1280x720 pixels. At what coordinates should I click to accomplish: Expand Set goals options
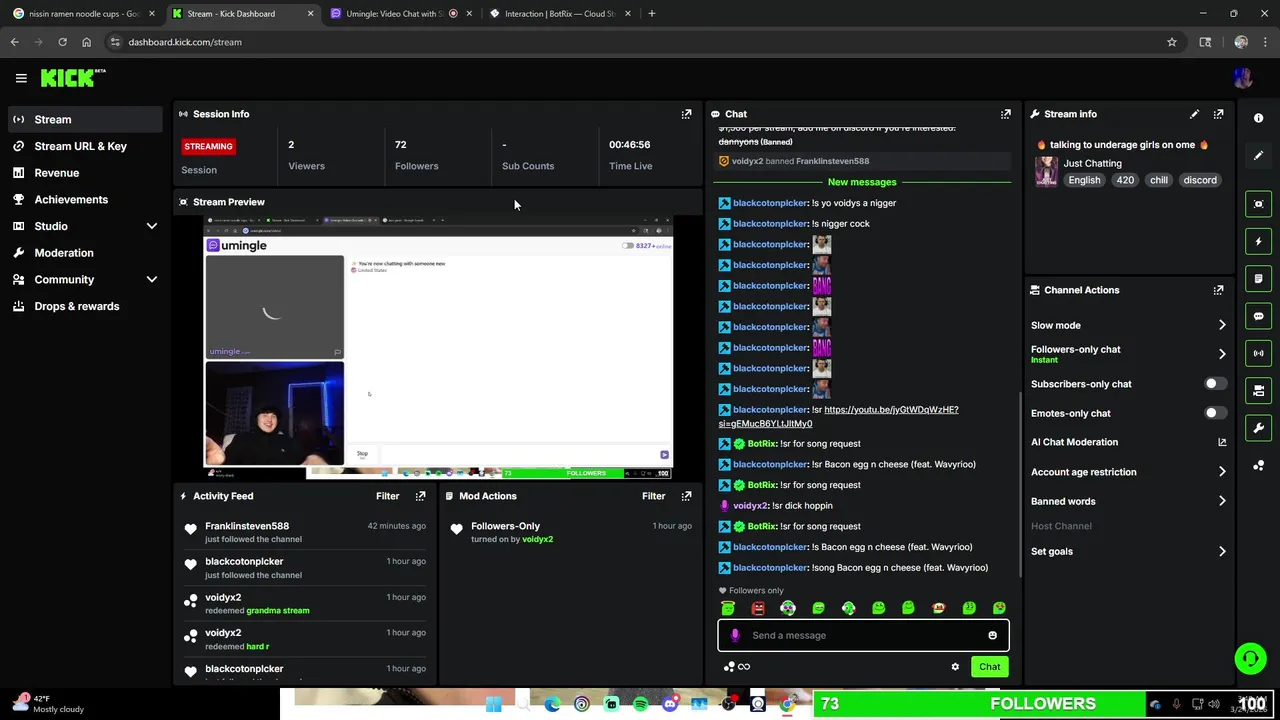point(1222,551)
